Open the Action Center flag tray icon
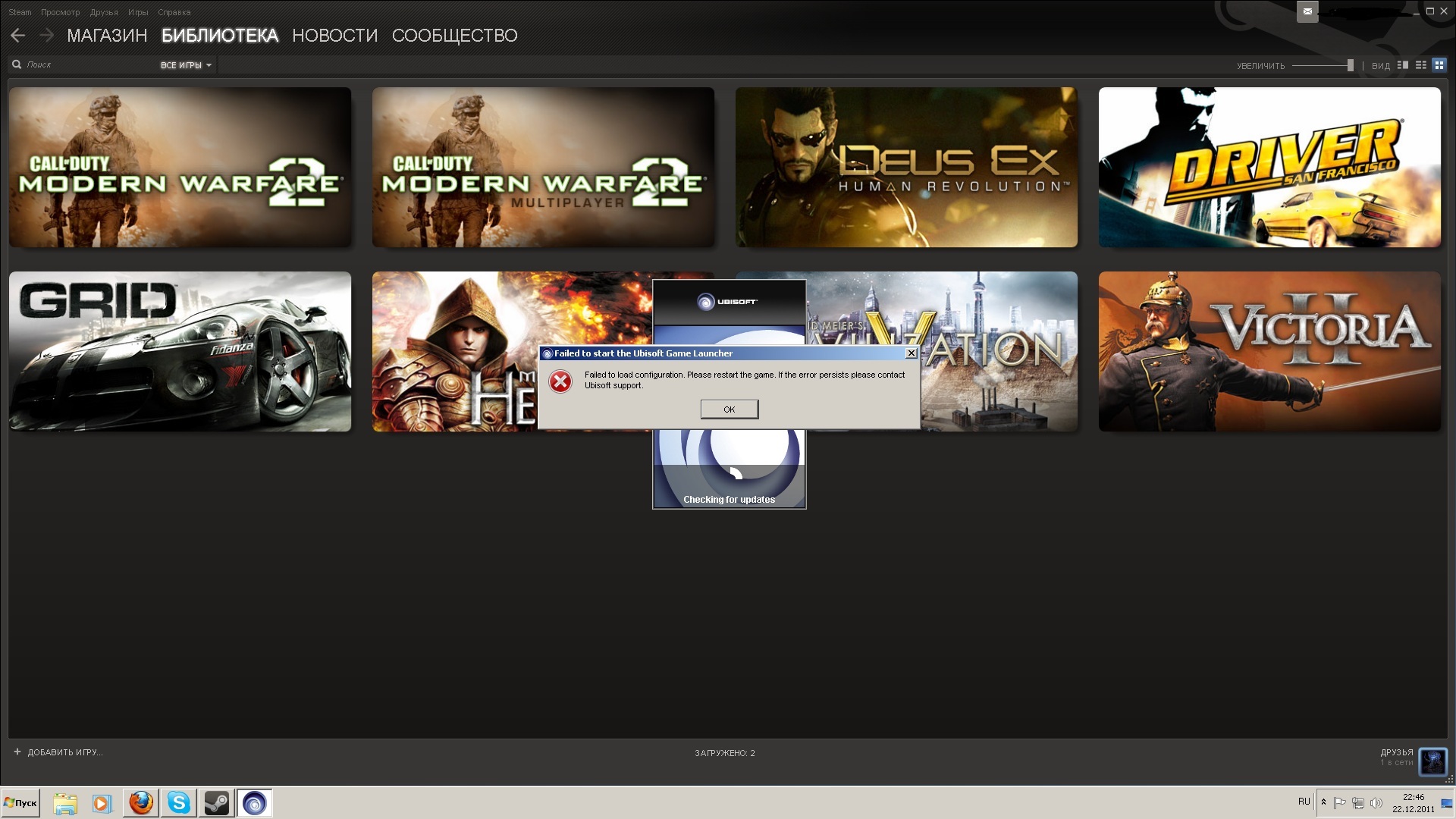 (x=1340, y=803)
